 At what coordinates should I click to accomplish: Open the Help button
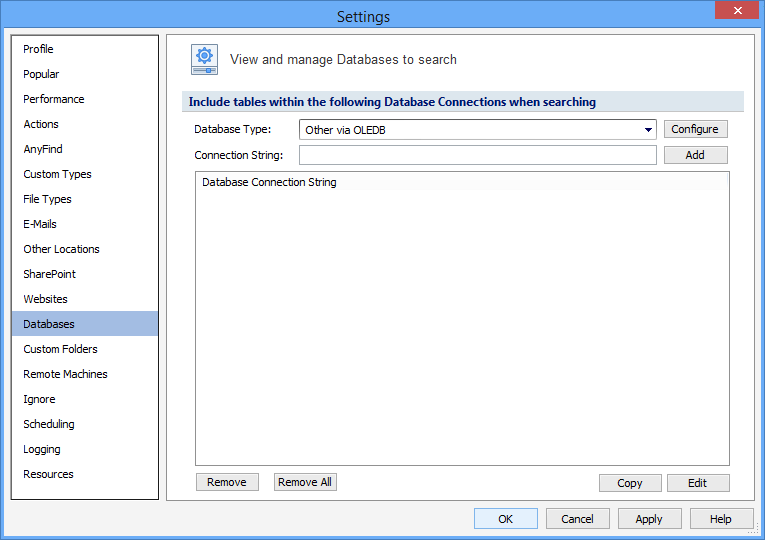coord(720,519)
